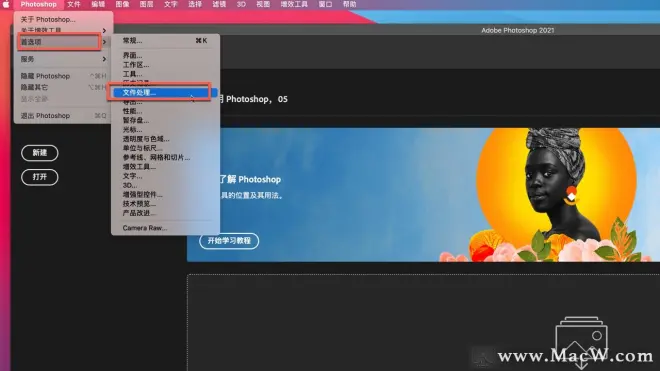Select 单位与标尺... in preferences submenu
The width and height of the screenshot is (660, 371).
pyautogui.click(x=165, y=148)
